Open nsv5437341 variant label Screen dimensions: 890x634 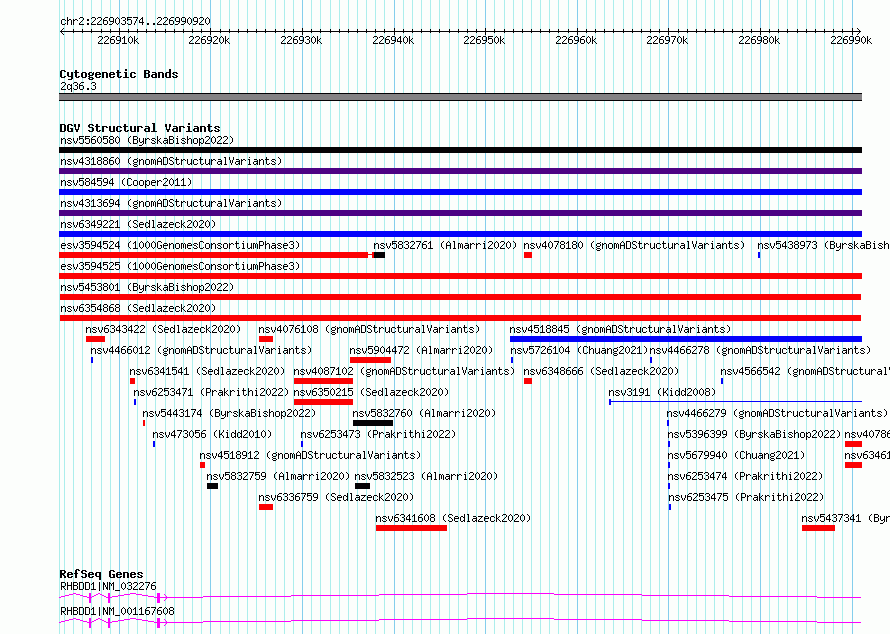click(845, 518)
